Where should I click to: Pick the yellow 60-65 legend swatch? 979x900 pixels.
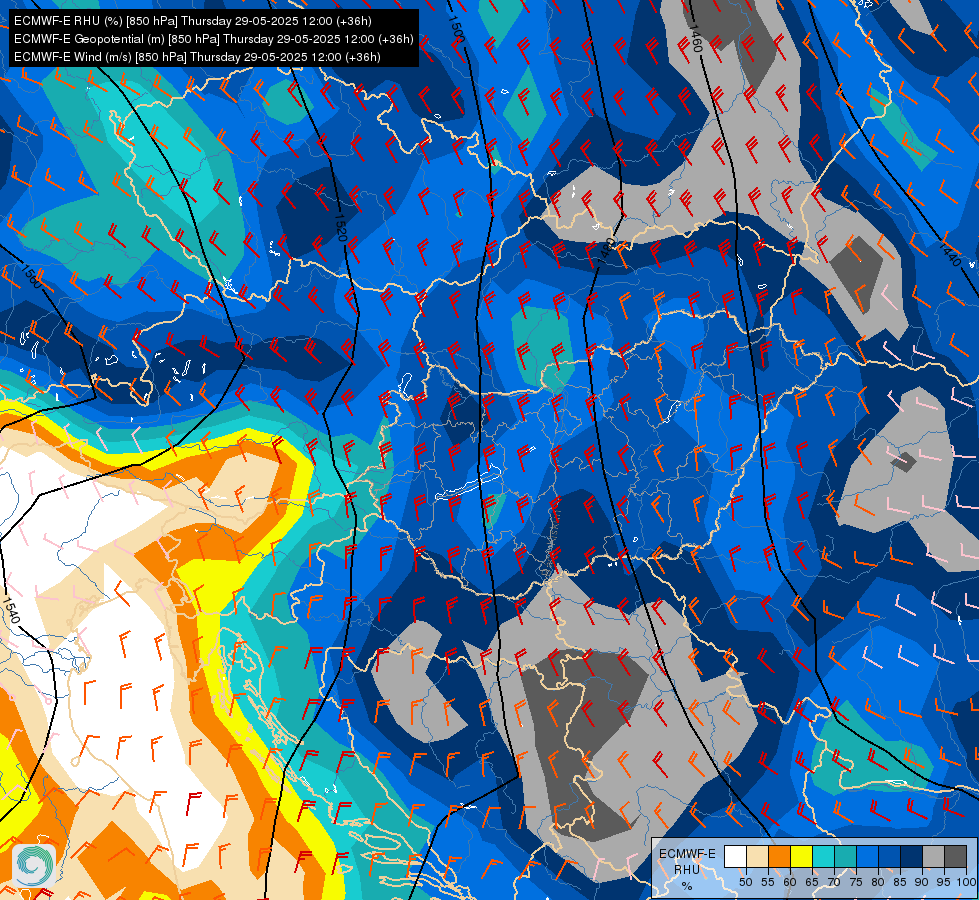click(x=801, y=856)
